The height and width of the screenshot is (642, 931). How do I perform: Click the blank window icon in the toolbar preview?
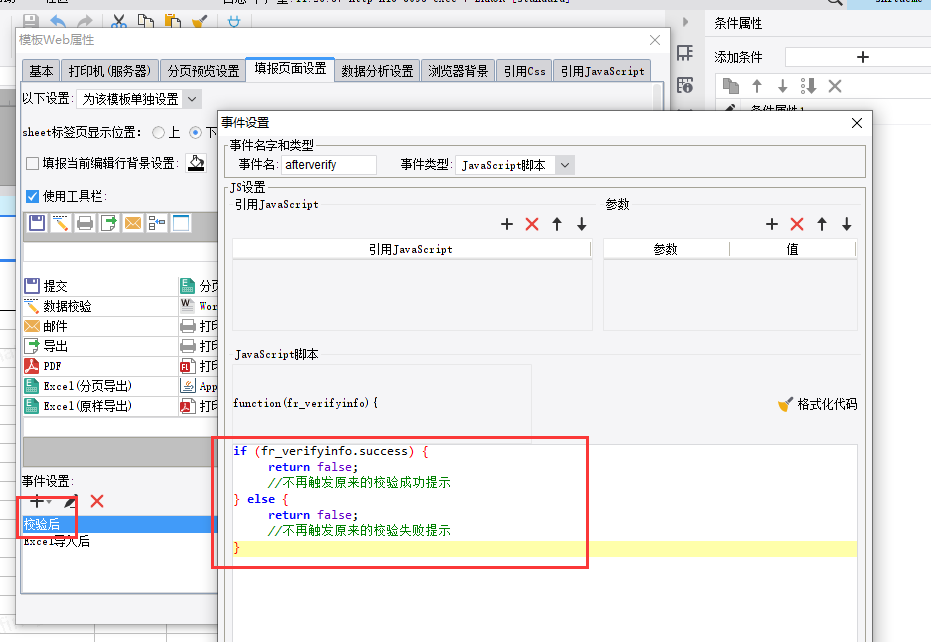coord(181,223)
